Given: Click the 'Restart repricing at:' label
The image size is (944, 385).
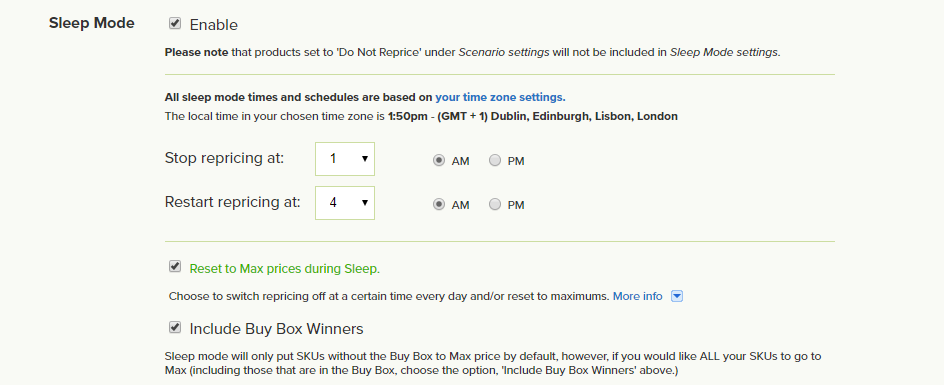Looking at the screenshot, I should (232, 202).
